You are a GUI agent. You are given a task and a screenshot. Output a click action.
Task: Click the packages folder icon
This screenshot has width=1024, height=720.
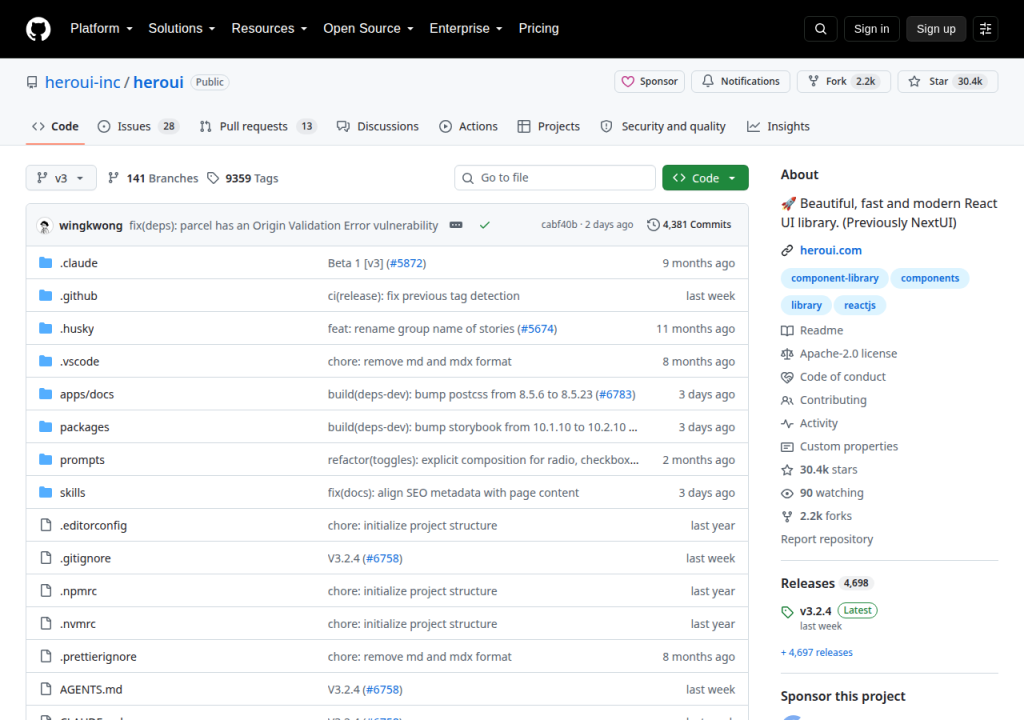tap(45, 427)
